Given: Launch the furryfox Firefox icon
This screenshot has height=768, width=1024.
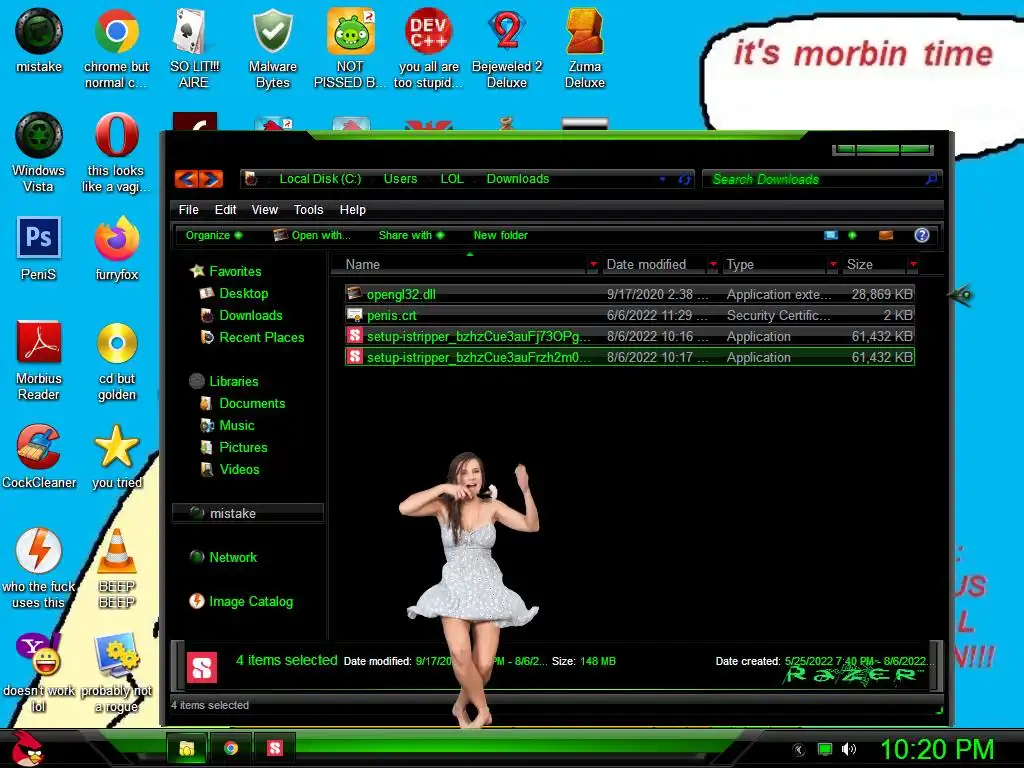Looking at the screenshot, I should point(116,248).
